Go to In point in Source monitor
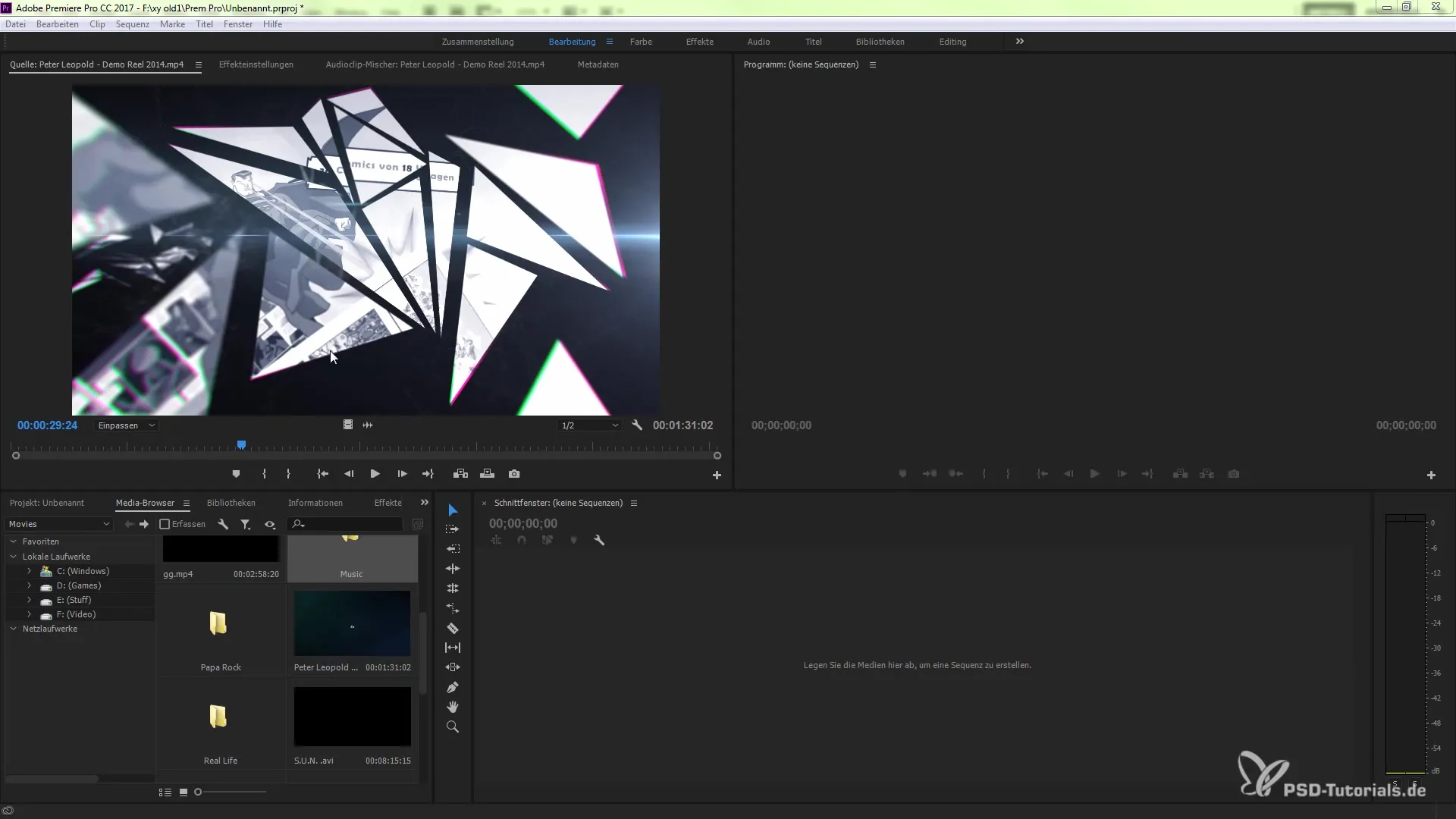1456x819 pixels. (322, 474)
